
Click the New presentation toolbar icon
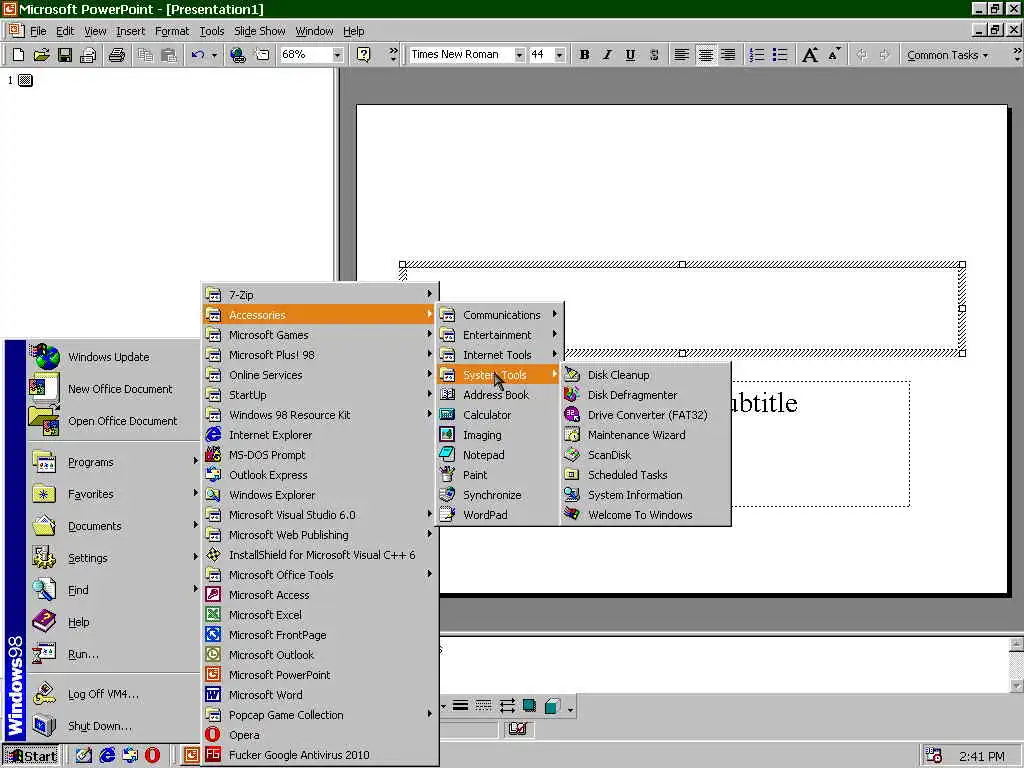(18, 55)
